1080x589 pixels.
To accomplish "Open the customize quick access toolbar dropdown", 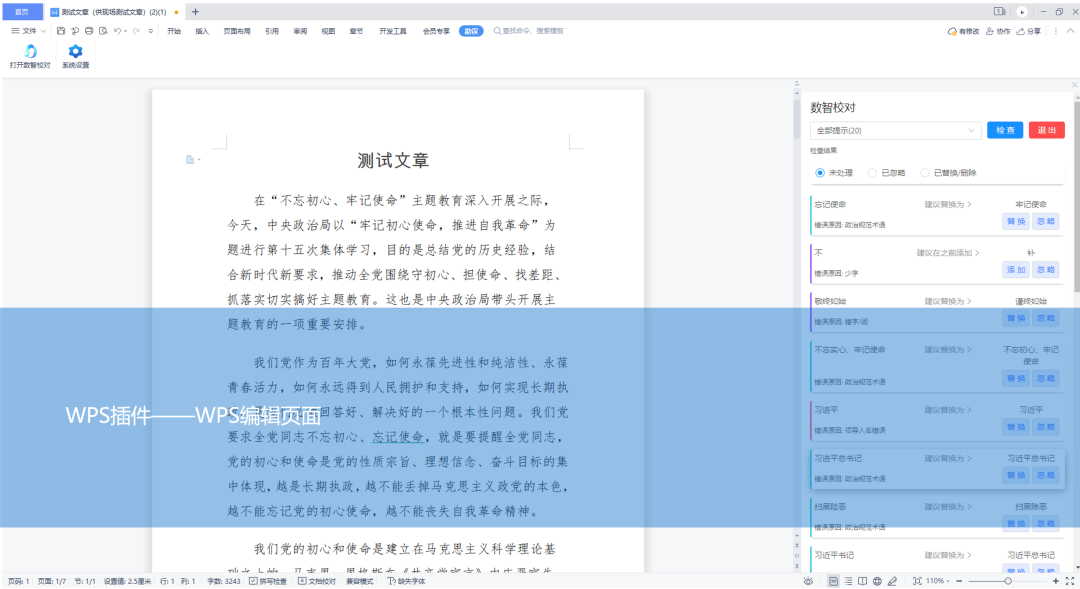I will [150, 31].
